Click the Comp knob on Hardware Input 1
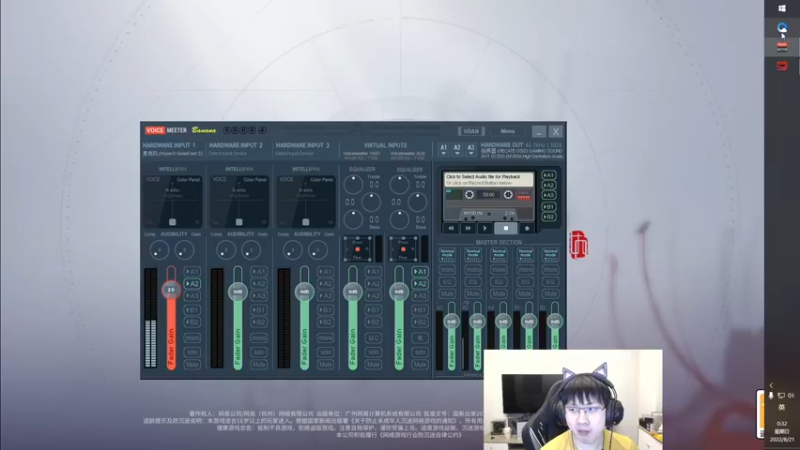The image size is (800, 450). click(x=159, y=250)
